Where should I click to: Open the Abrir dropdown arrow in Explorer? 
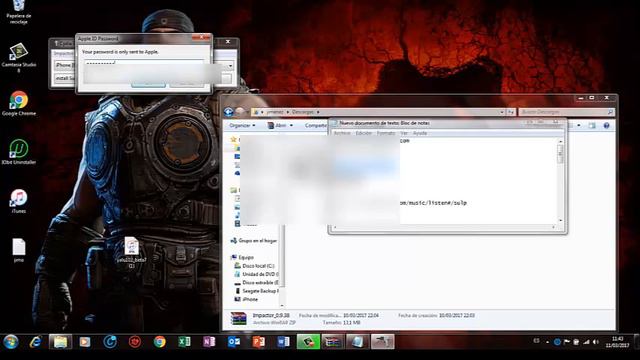291,125
